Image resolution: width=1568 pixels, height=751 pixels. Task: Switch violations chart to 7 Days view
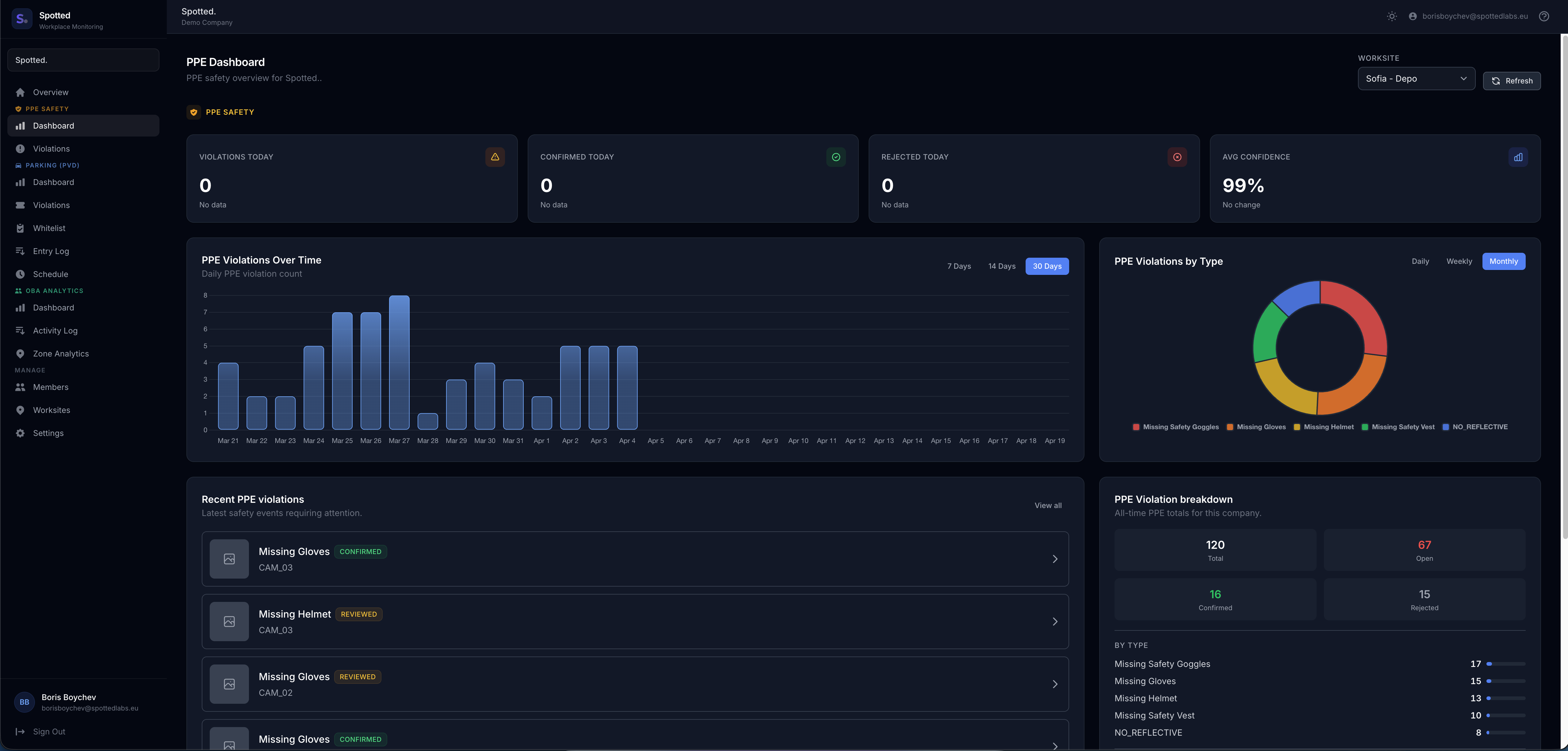click(959, 266)
